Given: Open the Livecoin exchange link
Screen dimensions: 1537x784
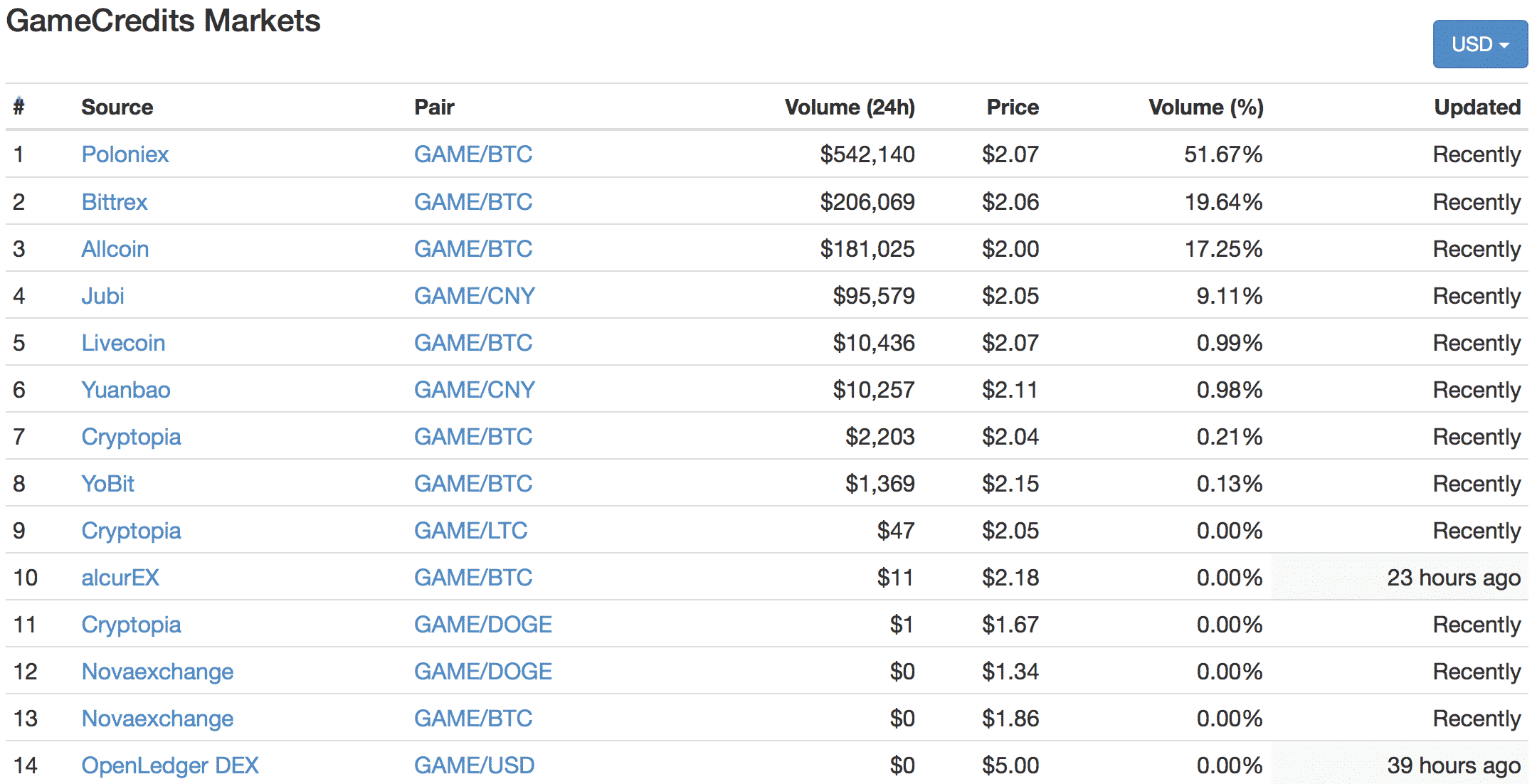Looking at the screenshot, I should [x=123, y=342].
